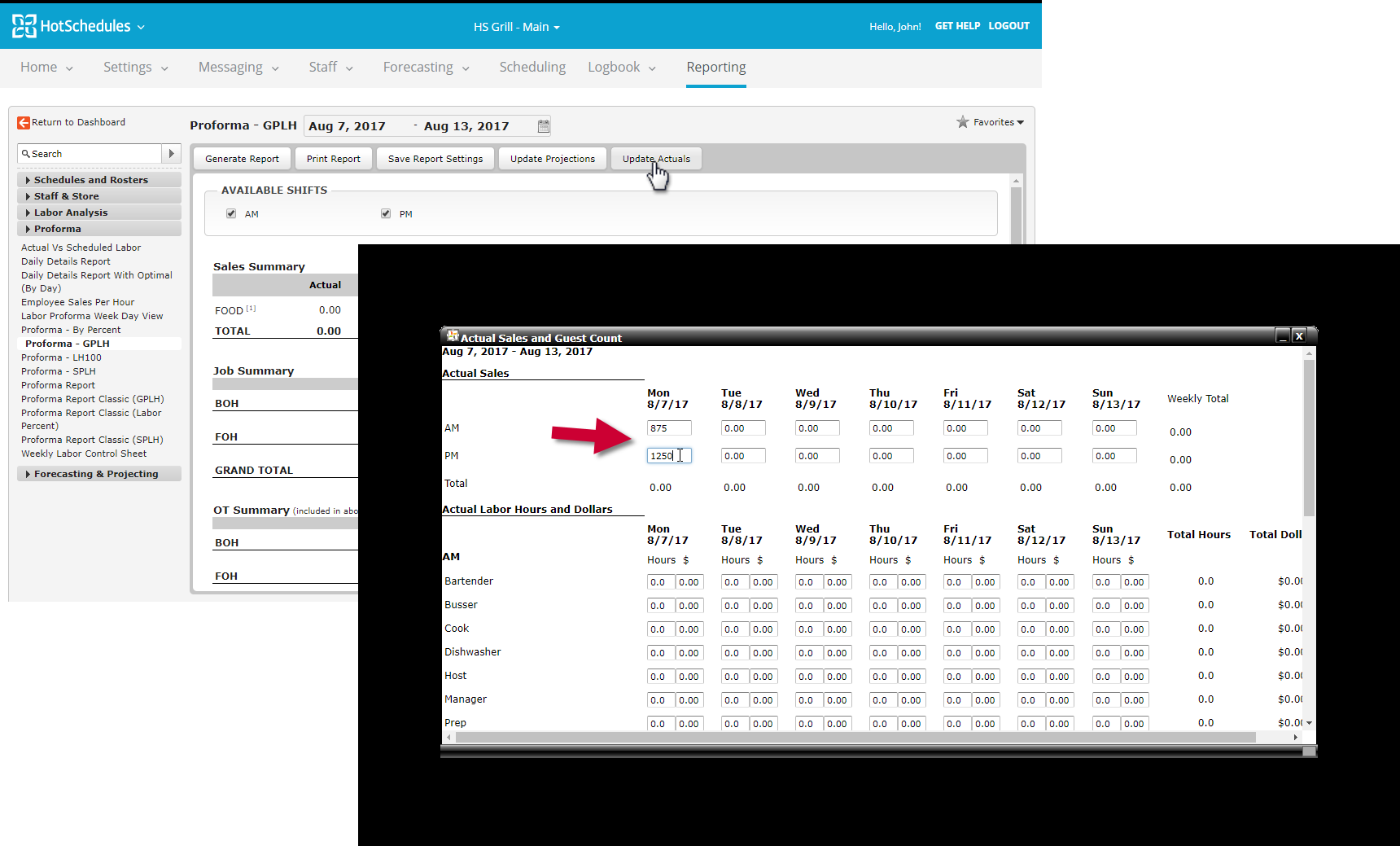Open the Messaging menu
Viewport: 1400px width, 846px height.
238,67
